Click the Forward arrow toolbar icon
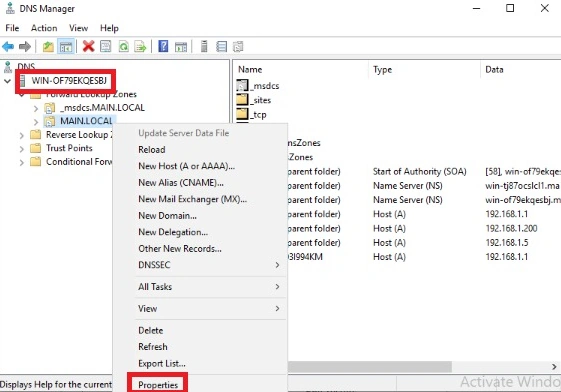This screenshot has height=392, width=561. pos(25,46)
